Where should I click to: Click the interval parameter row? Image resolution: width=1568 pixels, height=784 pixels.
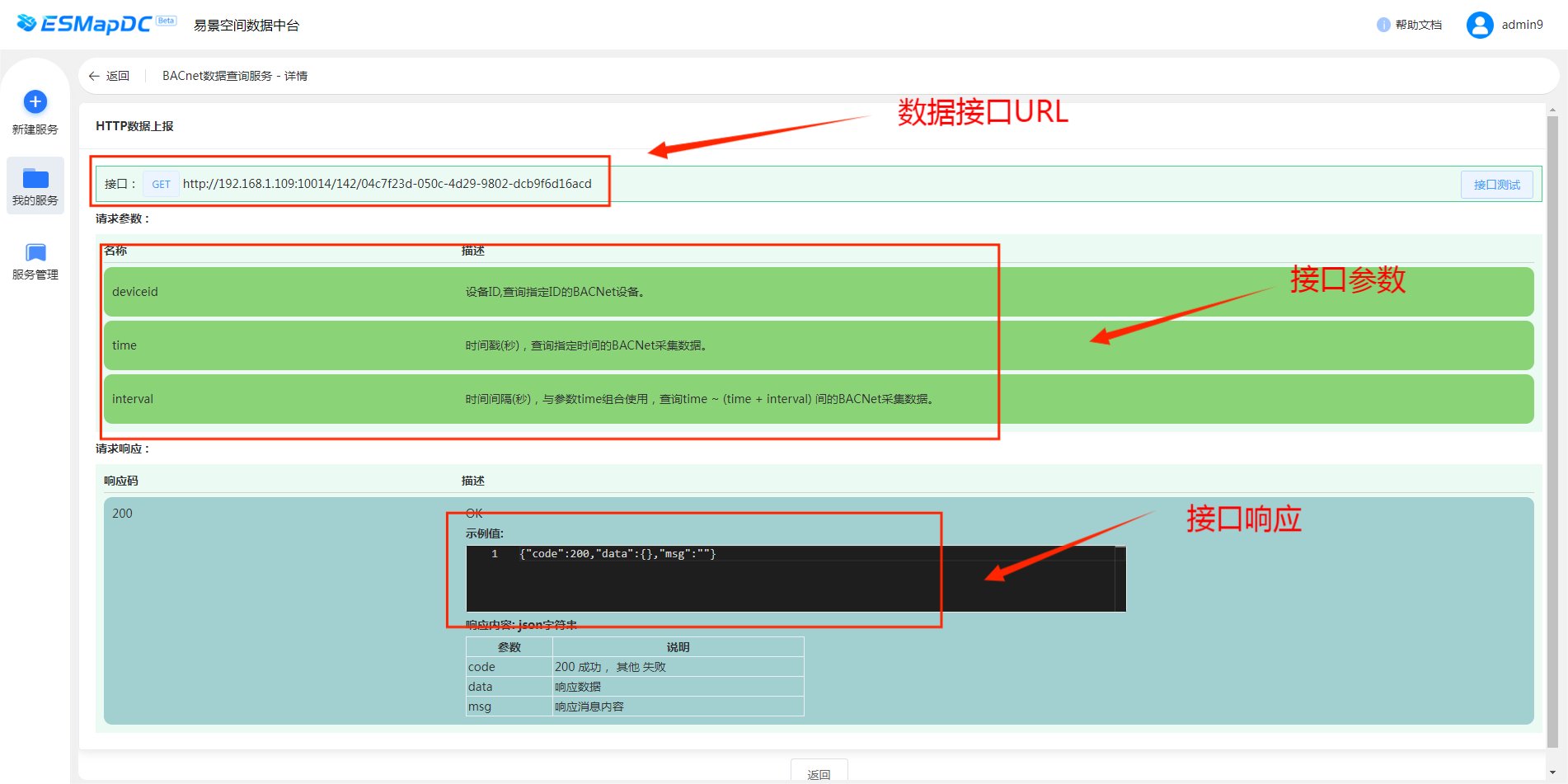pos(819,399)
